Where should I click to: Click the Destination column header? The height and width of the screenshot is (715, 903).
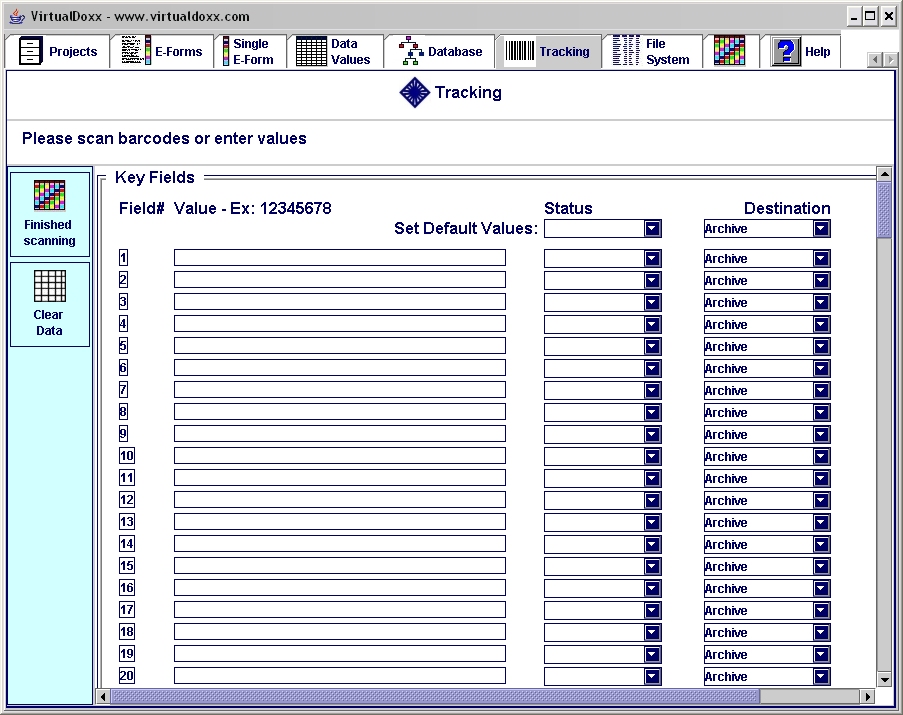tap(787, 208)
